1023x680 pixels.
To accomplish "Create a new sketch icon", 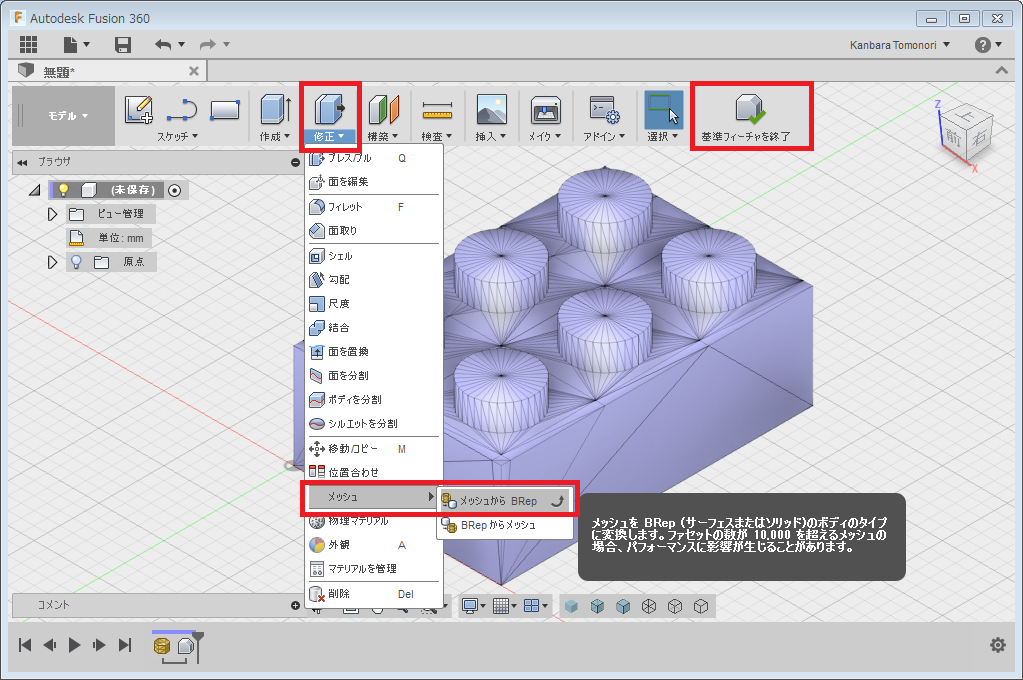I will coord(138,110).
